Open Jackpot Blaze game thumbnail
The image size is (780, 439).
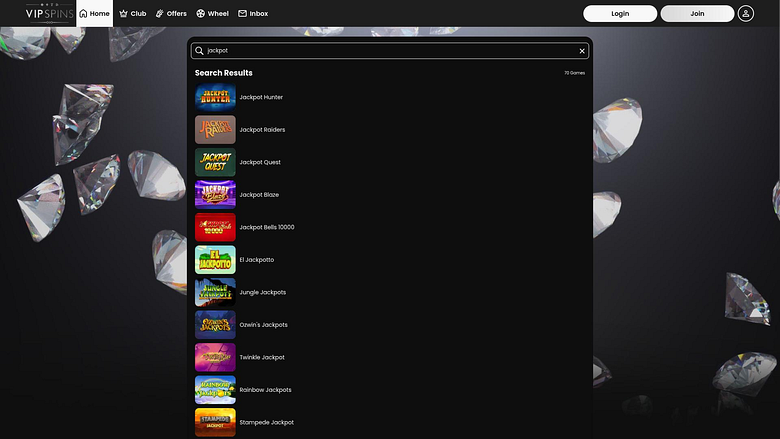coord(215,194)
